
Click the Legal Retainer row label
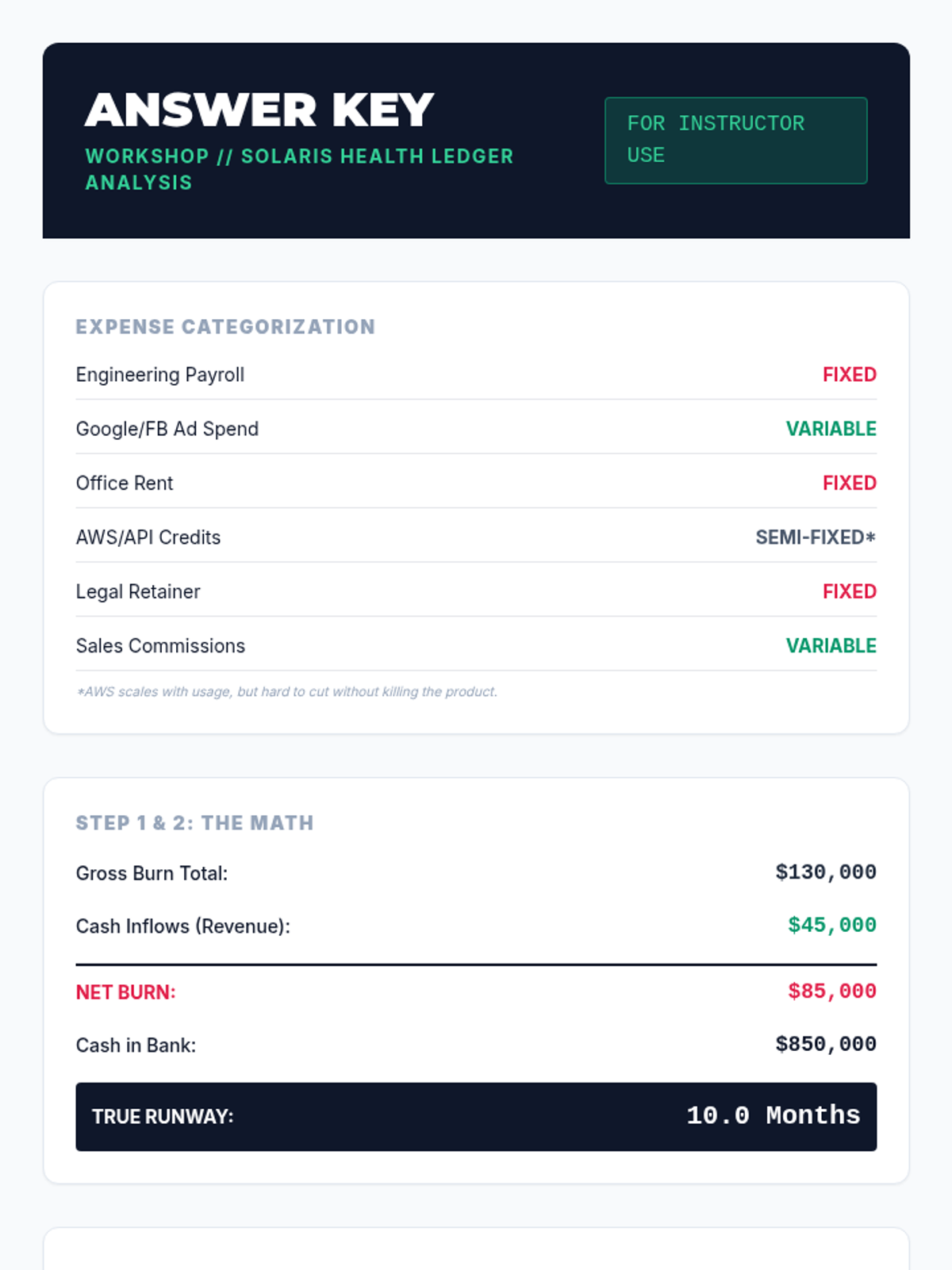click(138, 591)
